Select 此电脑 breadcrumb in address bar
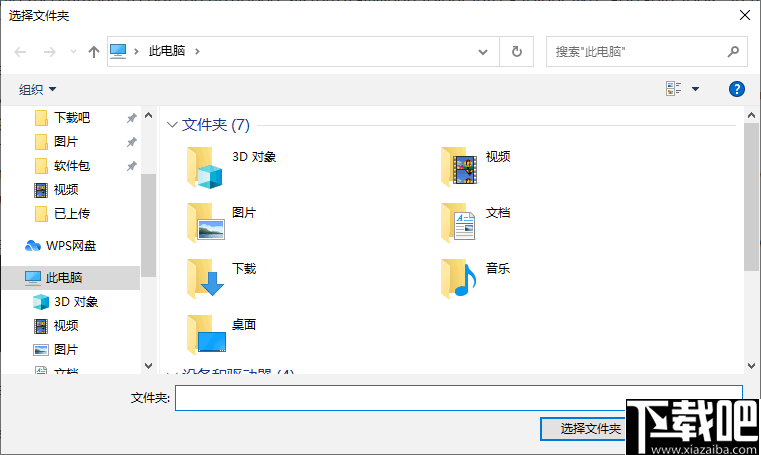The image size is (761, 455). (x=167, y=51)
